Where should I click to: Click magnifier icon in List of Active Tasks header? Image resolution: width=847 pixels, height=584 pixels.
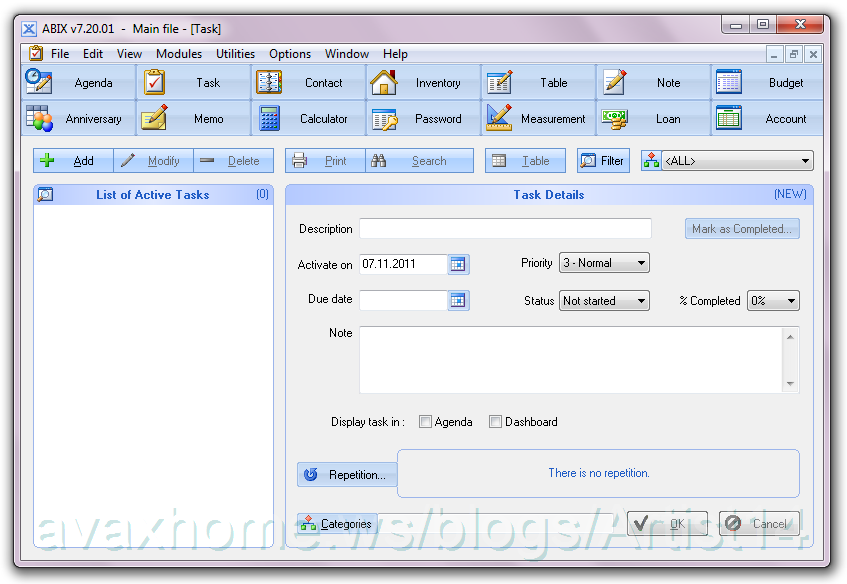(45, 194)
